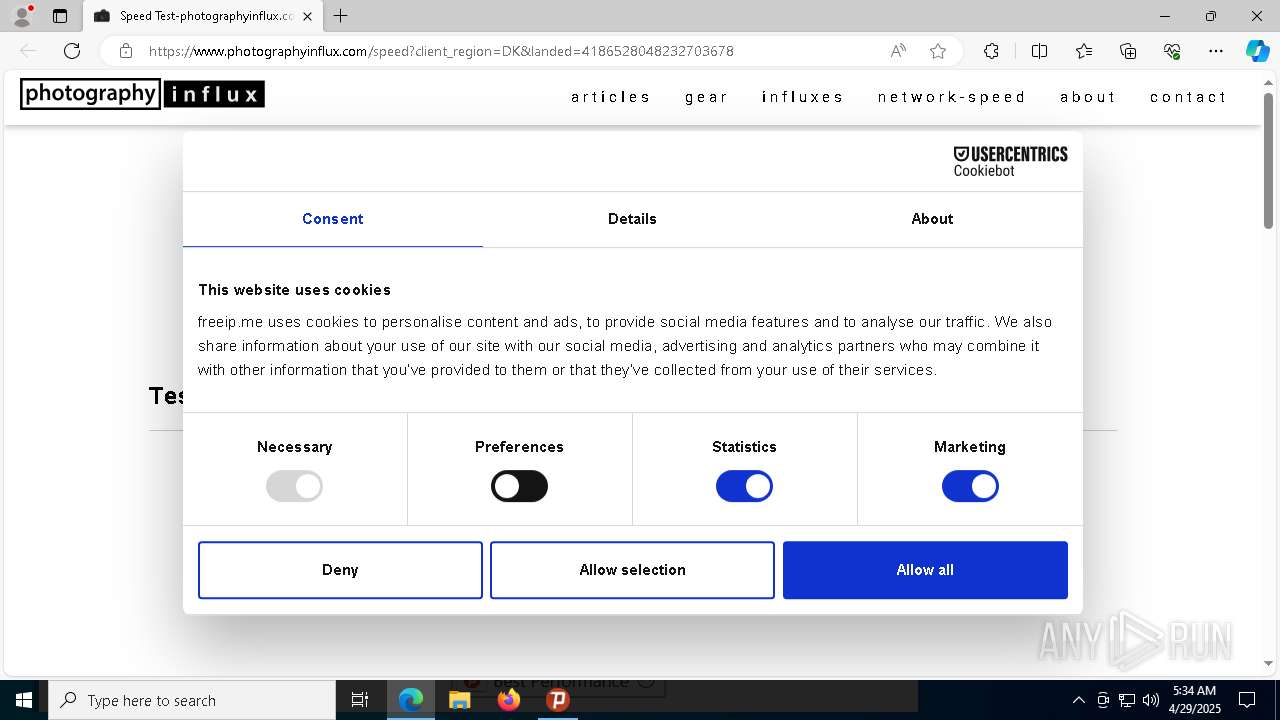Disable the Statistics cookies switch
Screen dimensions: 1280x720
click(744, 486)
